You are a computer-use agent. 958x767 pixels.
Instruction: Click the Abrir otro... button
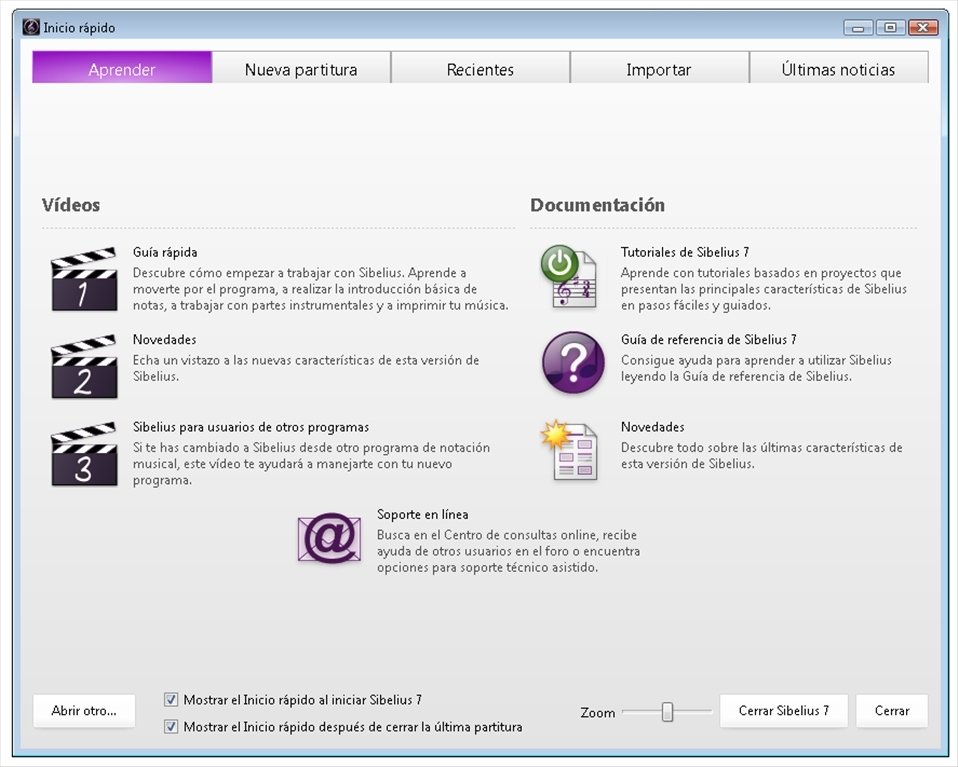point(84,711)
